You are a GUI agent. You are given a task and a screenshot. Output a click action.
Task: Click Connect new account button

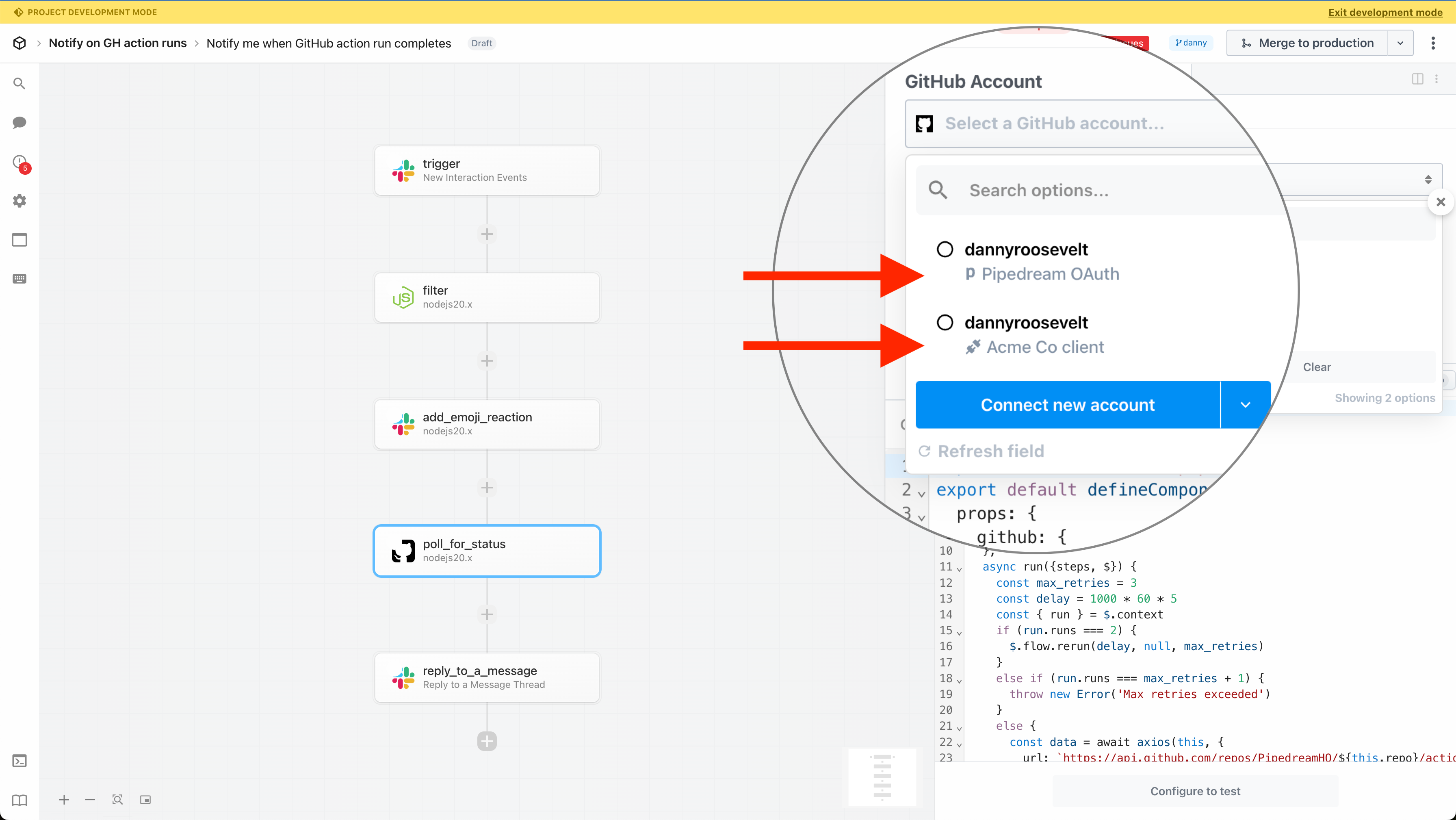(x=1067, y=405)
